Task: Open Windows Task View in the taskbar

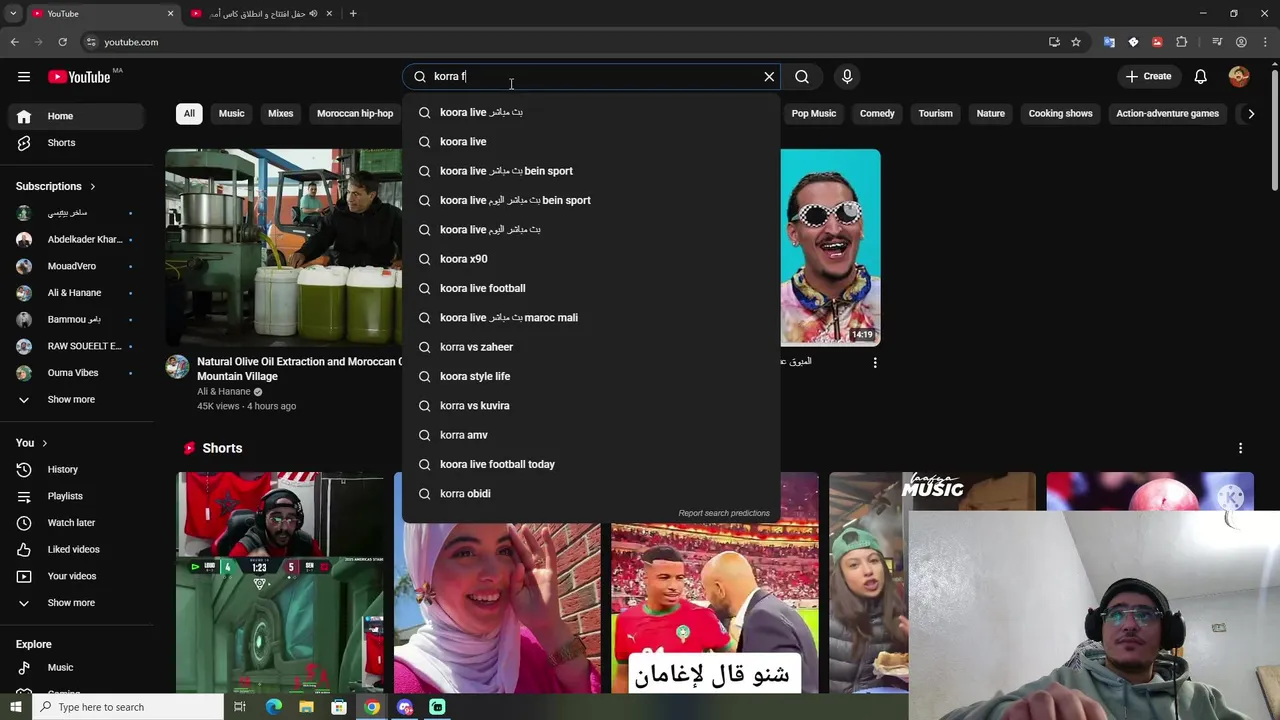Action: 240,707
